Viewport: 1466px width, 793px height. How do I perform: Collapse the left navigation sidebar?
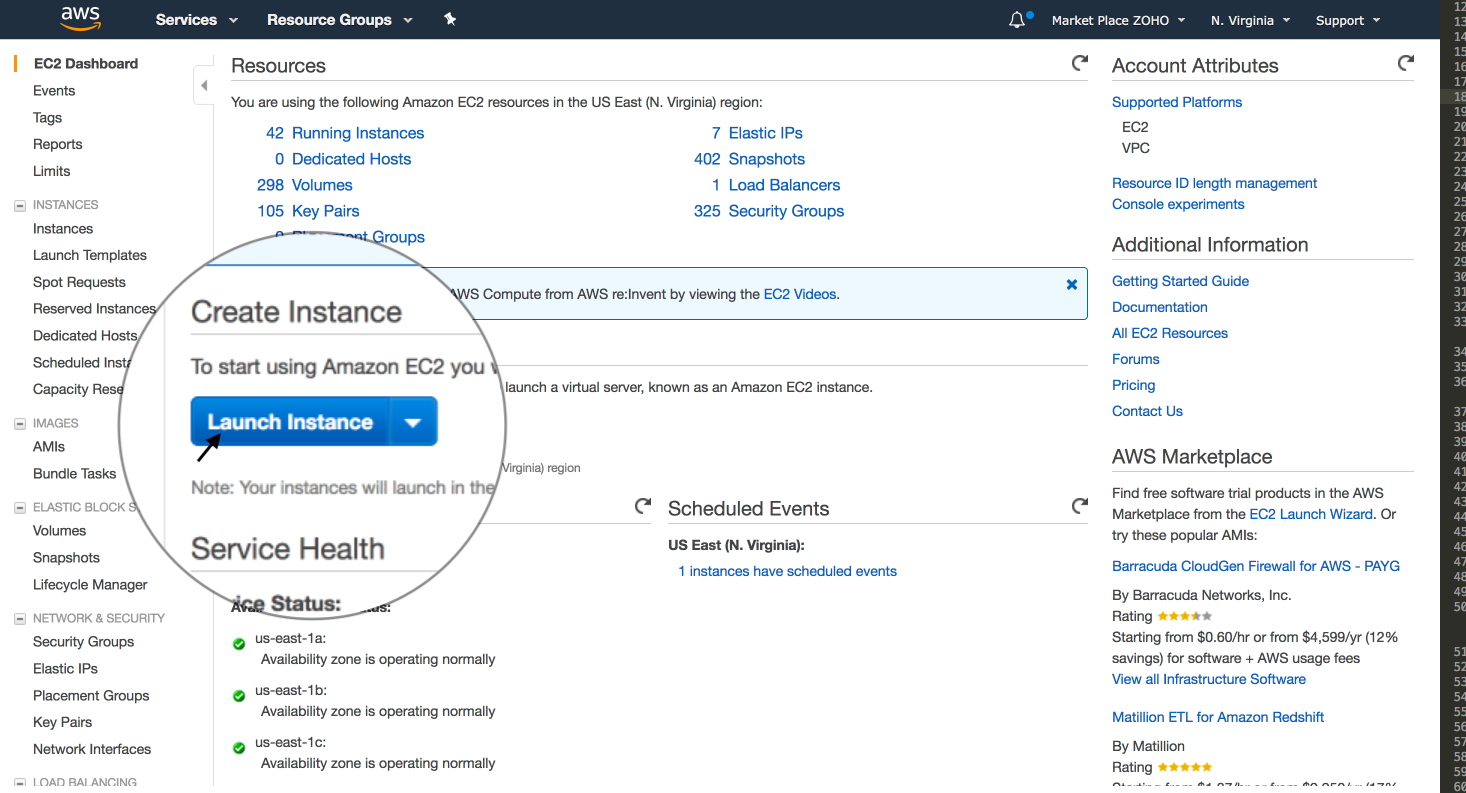[x=204, y=85]
